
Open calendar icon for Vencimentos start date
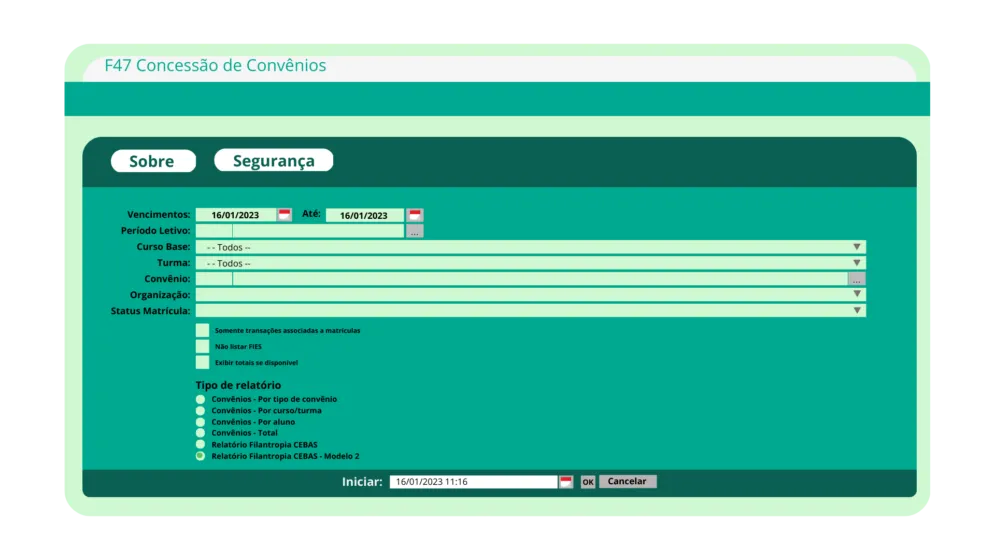point(285,215)
